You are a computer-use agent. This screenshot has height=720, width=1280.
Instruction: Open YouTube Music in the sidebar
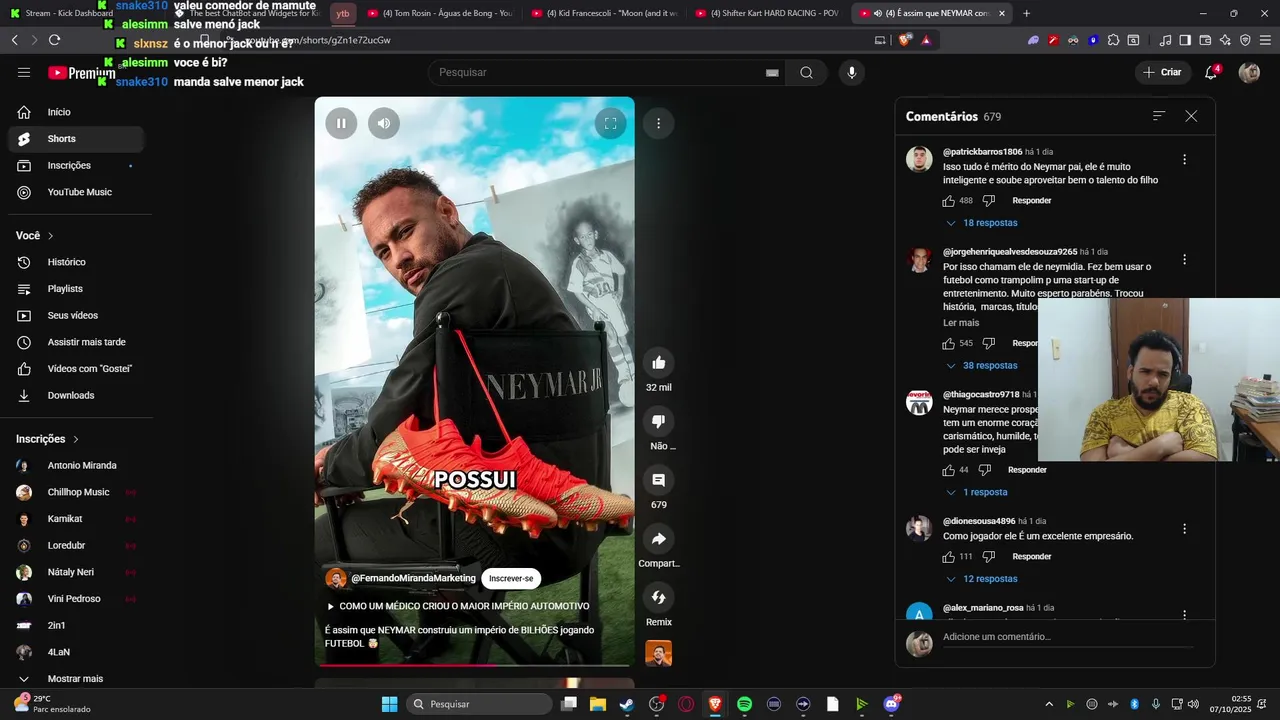[x=75, y=192]
